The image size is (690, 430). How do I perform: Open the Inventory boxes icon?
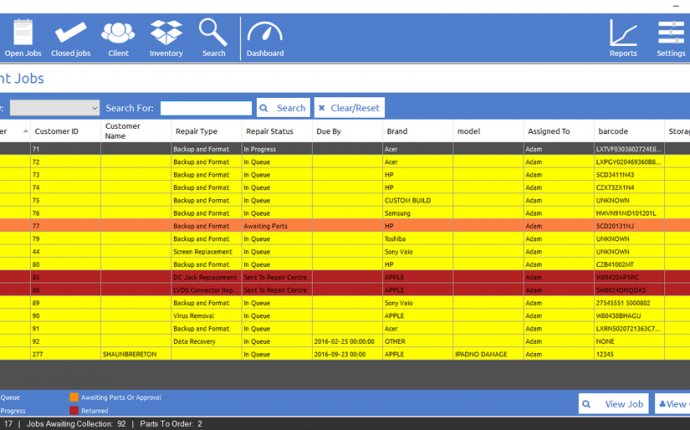166,33
